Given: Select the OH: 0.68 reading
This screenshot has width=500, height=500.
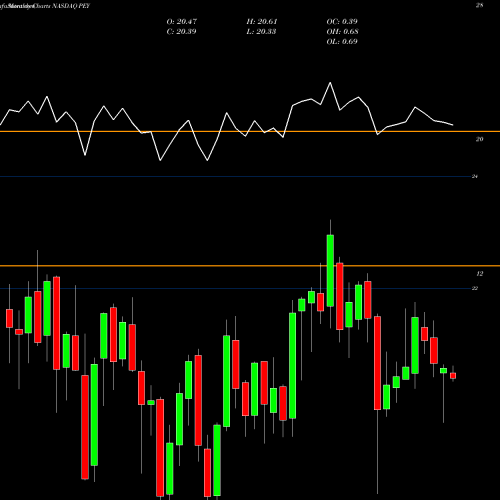Looking at the screenshot, I should pyautogui.click(x=342, y=32).
